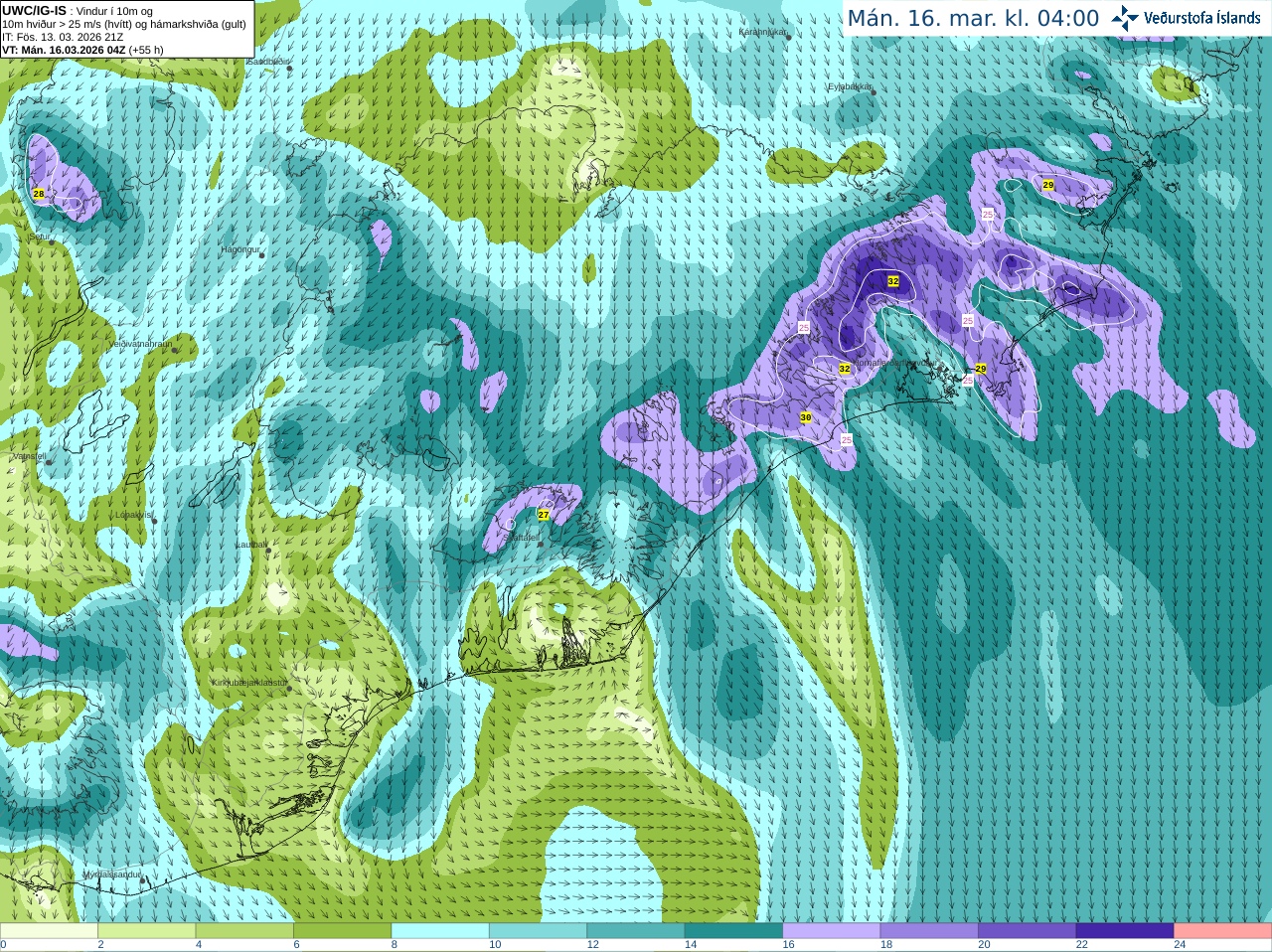Click the Laufafell station label
1272x952 pixels.
click(251, 545)
